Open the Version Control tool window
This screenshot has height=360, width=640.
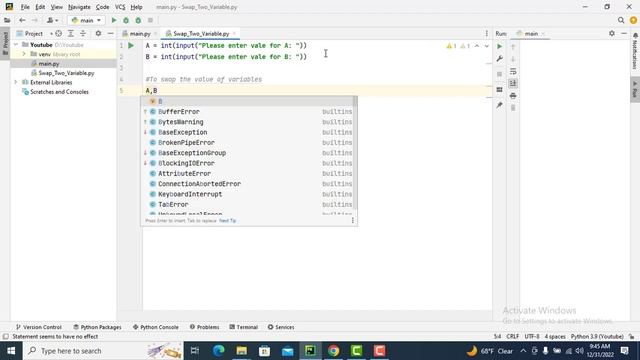(38, 327)
